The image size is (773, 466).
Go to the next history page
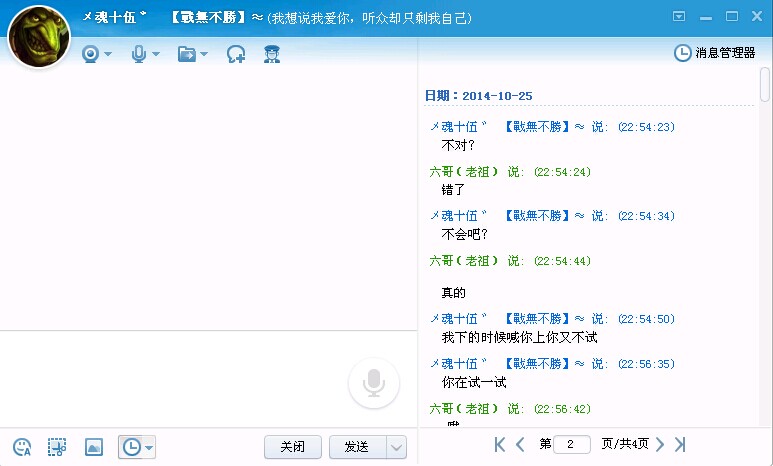tap(660, 444)
